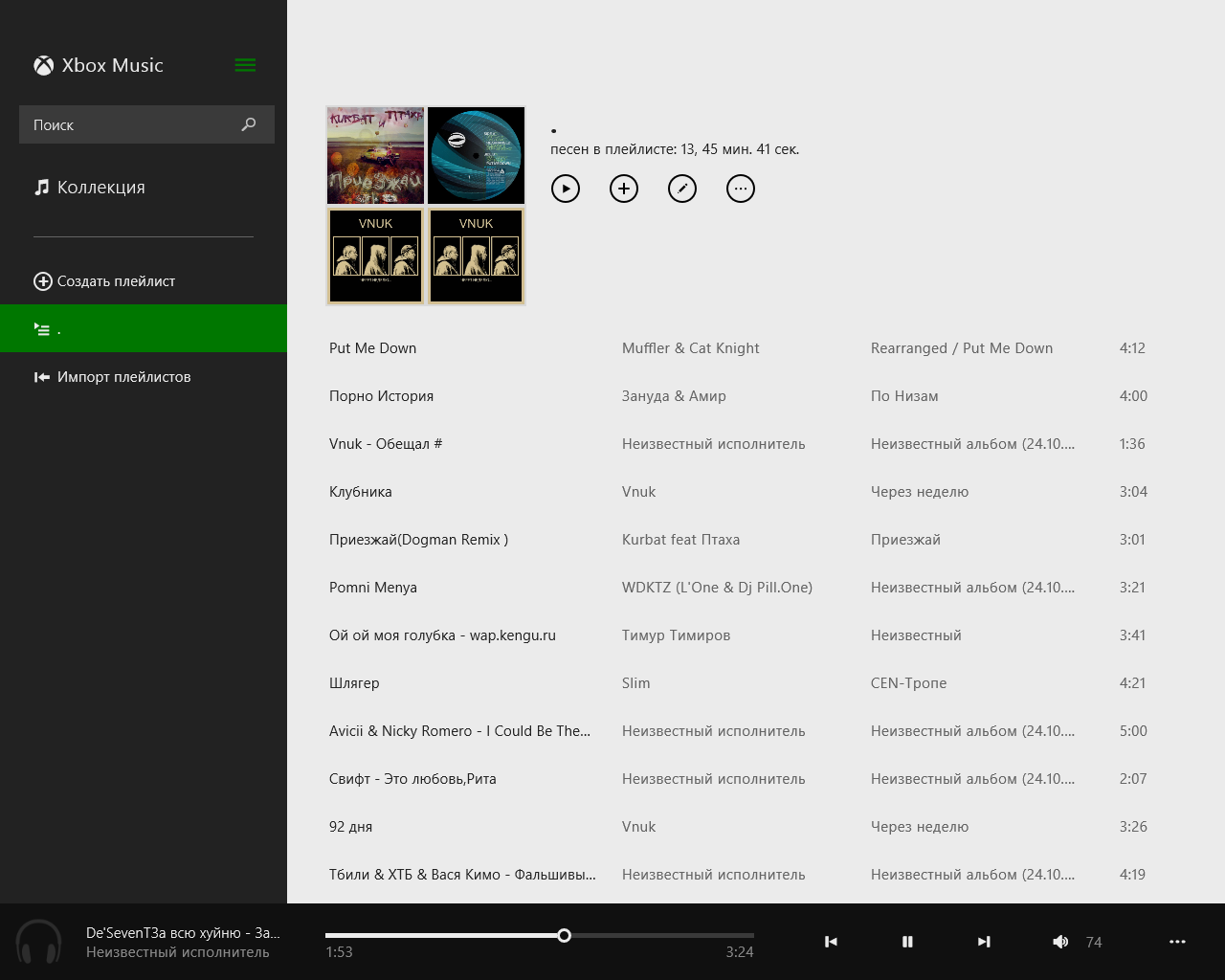Open the round more options icon near playlist title
The image size is (1225, 980).
point(741,189)
